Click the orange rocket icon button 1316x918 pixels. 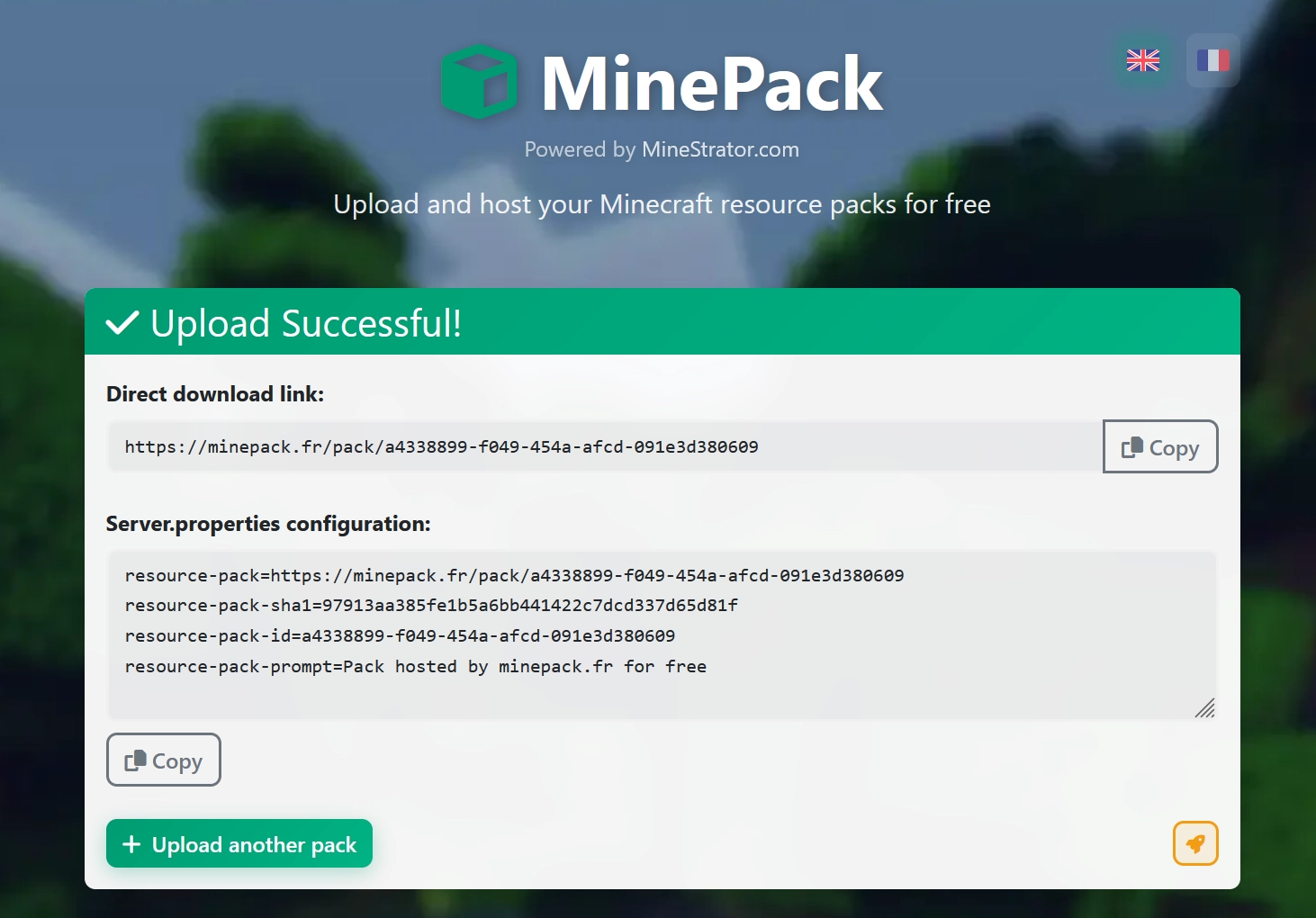(1194, 843)
